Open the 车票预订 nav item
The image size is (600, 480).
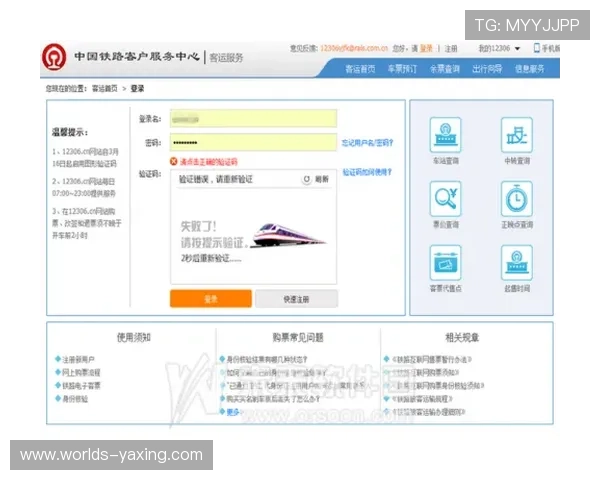(x=402, y=69)
